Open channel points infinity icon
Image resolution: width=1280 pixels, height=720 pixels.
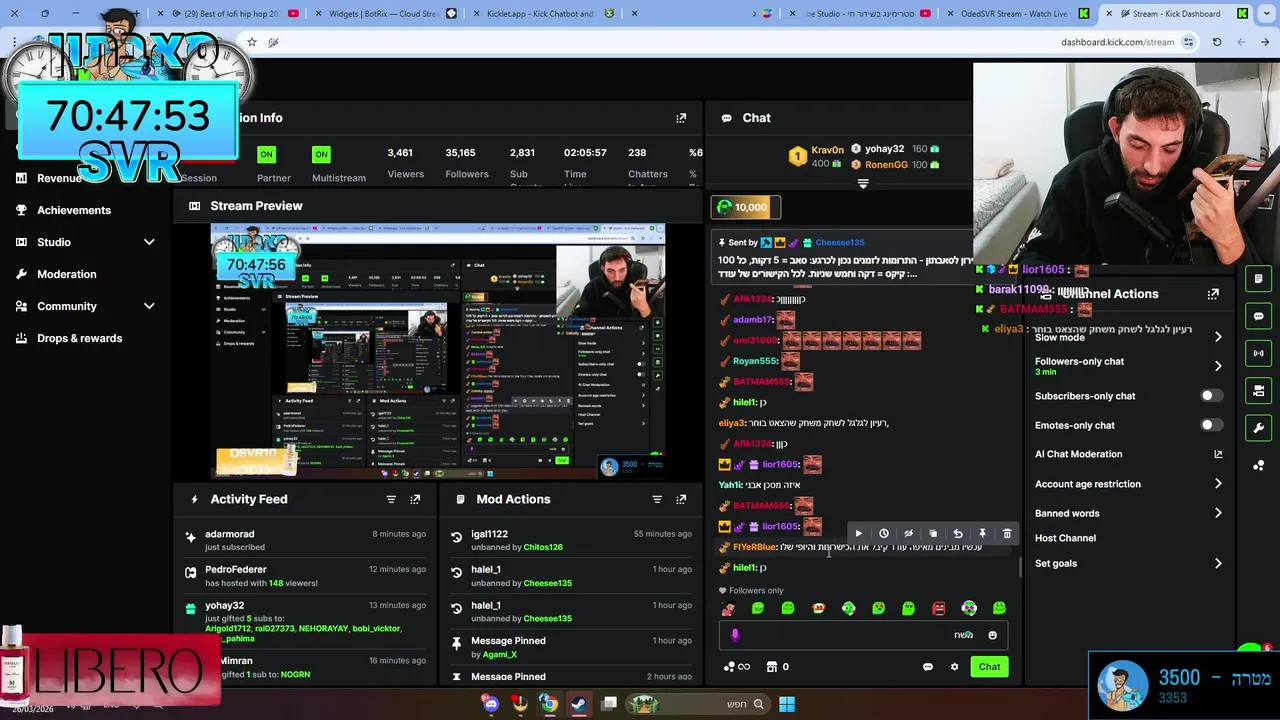[743, 667]
